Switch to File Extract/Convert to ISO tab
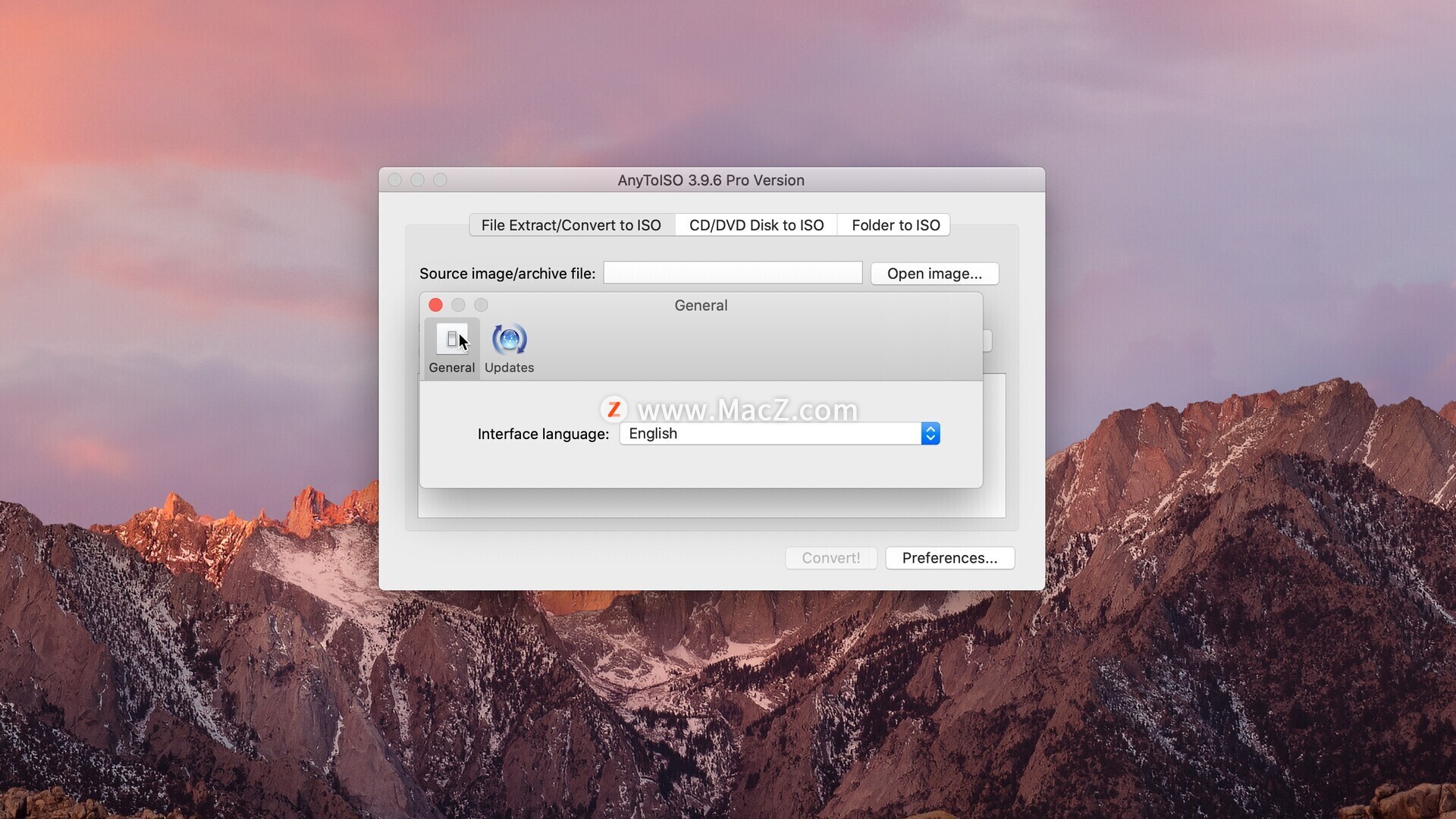This screenshot has width=1456, height=819. point(572,225)
